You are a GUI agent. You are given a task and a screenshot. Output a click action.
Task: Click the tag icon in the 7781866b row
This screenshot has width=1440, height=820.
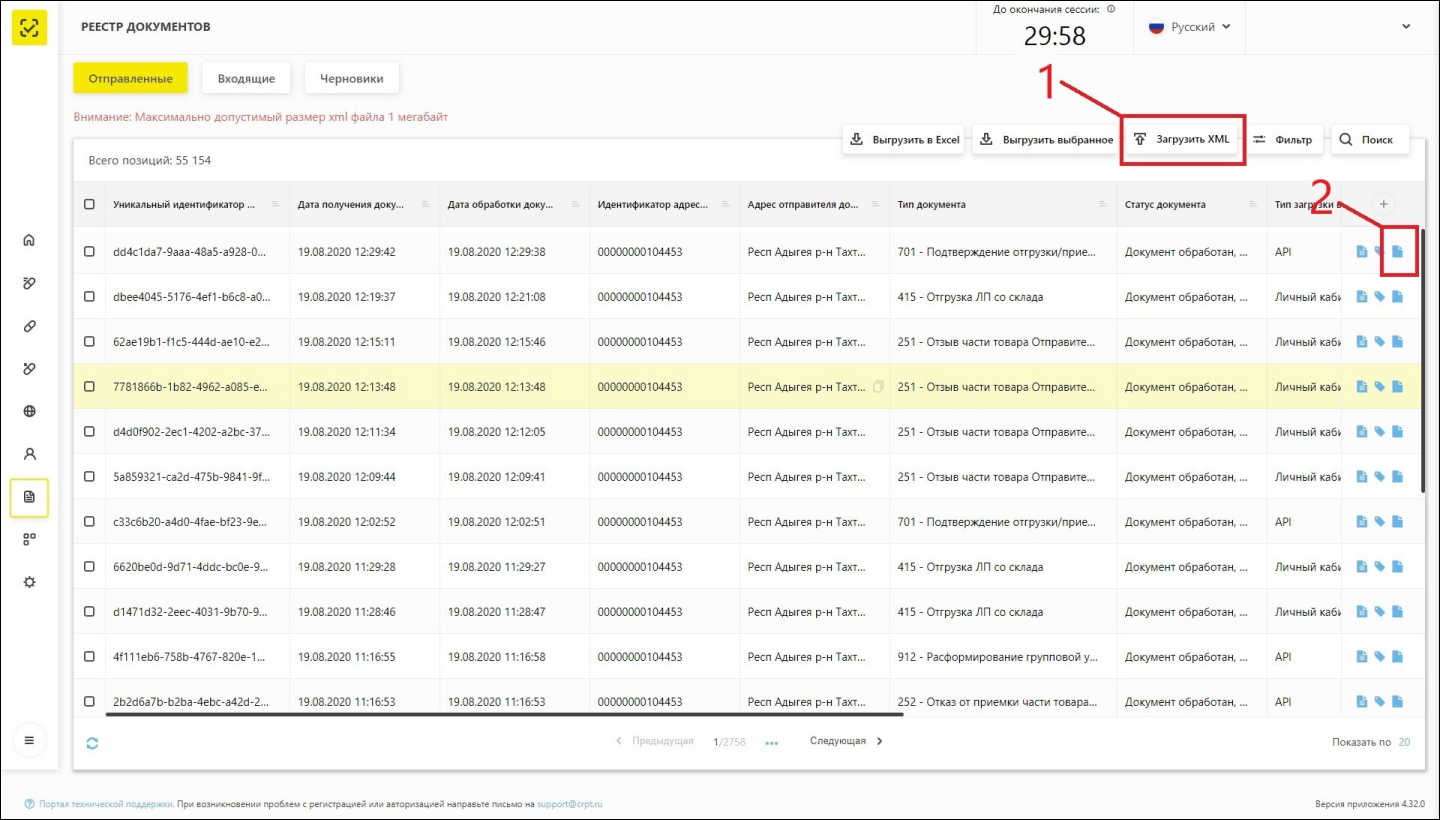point(1379,386)
